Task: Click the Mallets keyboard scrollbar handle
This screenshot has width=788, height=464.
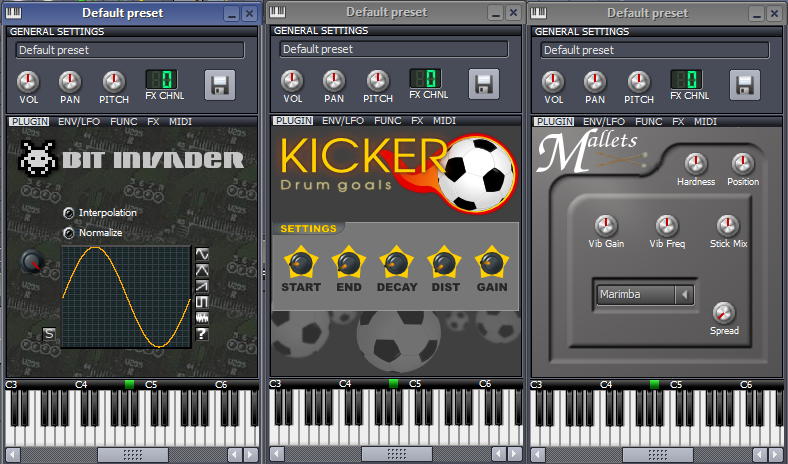Action: (x=657, y=454)
